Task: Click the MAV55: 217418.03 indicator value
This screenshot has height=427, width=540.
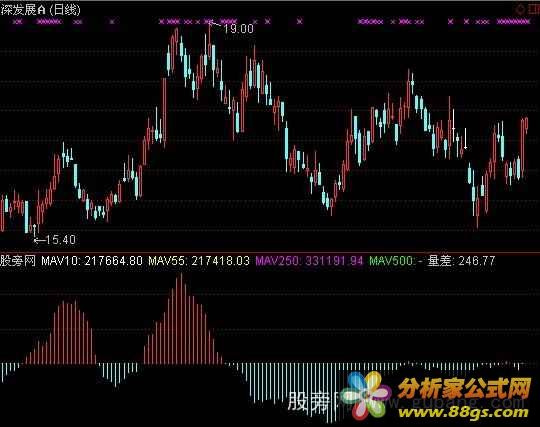Action: point(199,261)
